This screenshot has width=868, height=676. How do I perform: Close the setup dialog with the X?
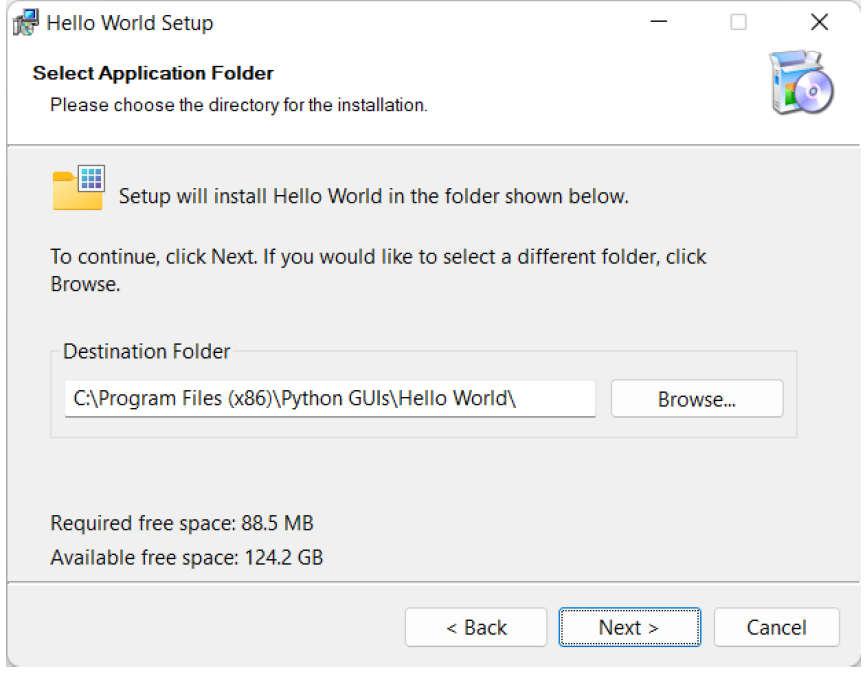[819, 22]
